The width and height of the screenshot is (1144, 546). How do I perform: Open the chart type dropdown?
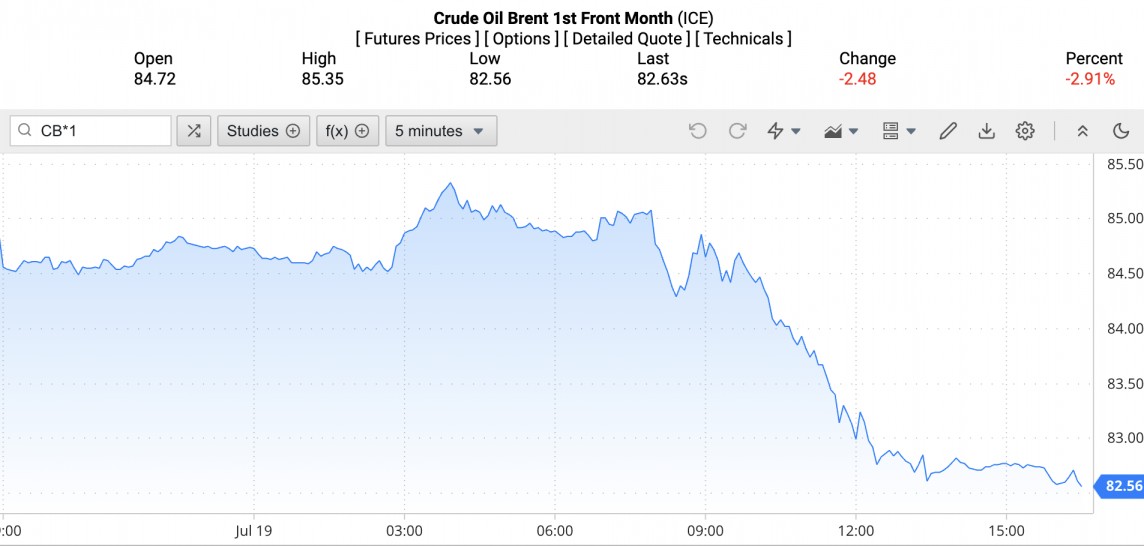pyautogui.click(x=841, y=131)
